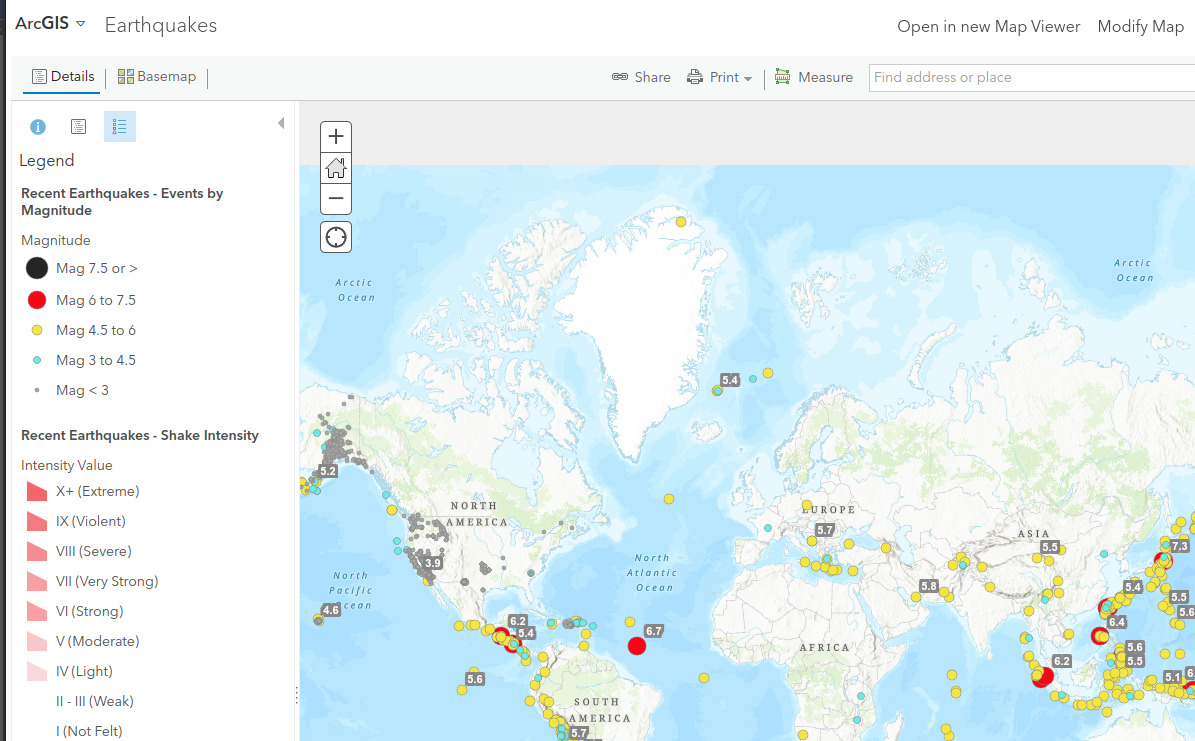
Task: Click the Details tab icon
Action: pos(40,76)
